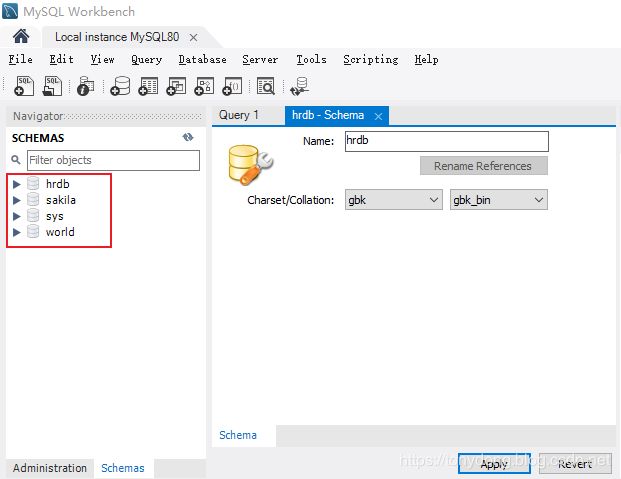Select the sakila schema name
Image resolution: width=621 pixels, height=479 pixels.
click(61, 200)
